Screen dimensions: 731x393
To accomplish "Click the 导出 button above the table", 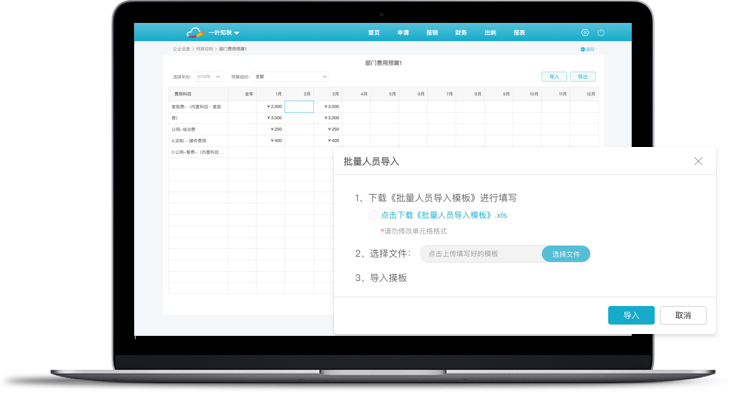I will pos(583,76).
